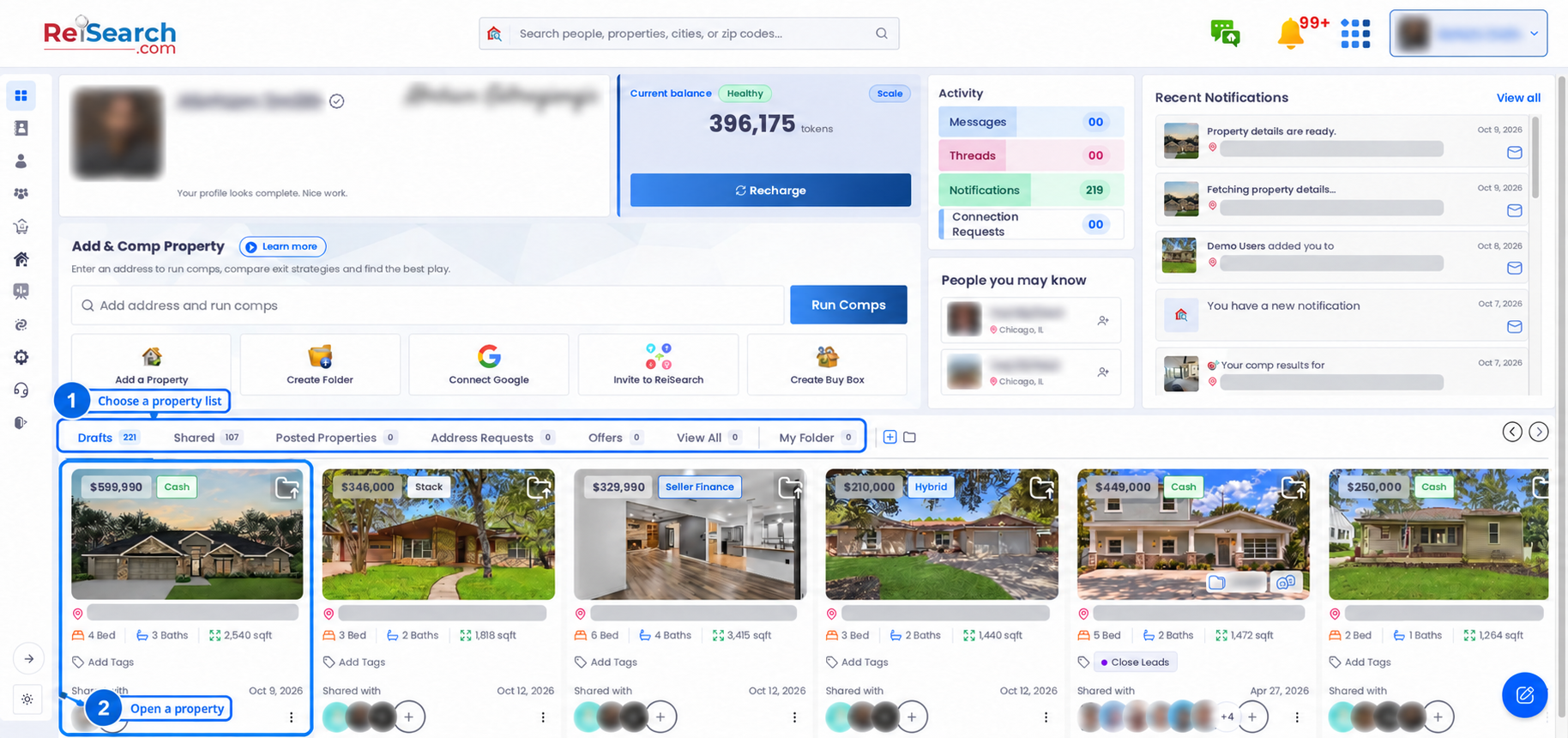Open the headset support icon in the sidebar
Screen dimensions: 1568x738
21,390
